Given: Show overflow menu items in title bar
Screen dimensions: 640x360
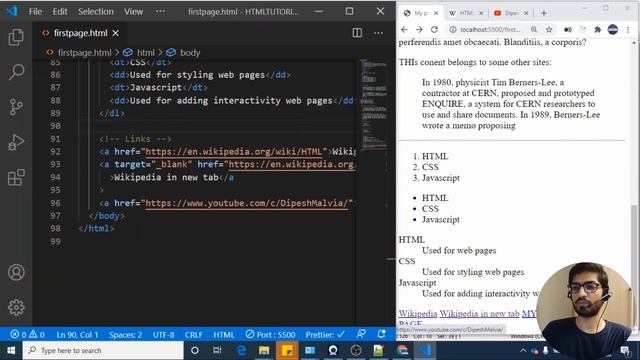Looking at the screenshot, I should 160,11.
